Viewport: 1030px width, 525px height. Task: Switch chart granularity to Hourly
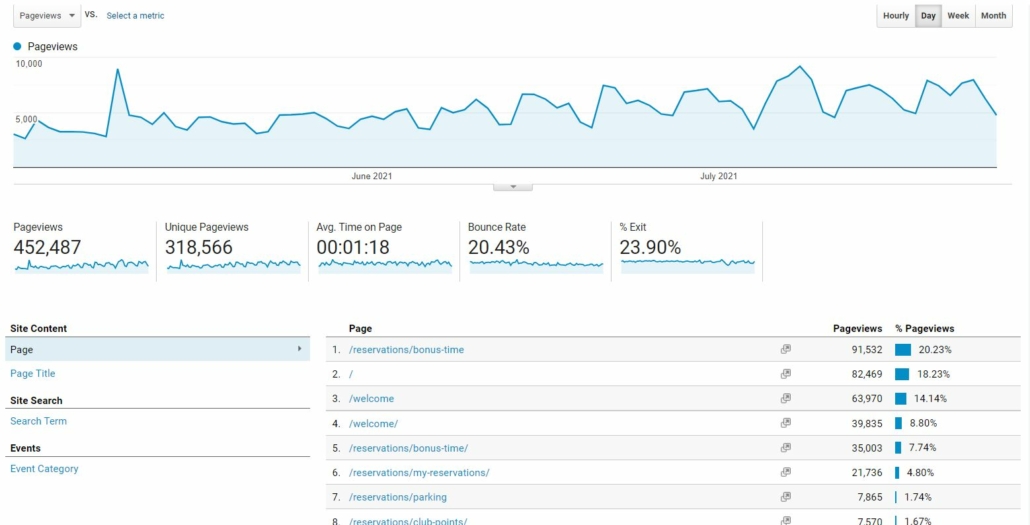[896, 16]
